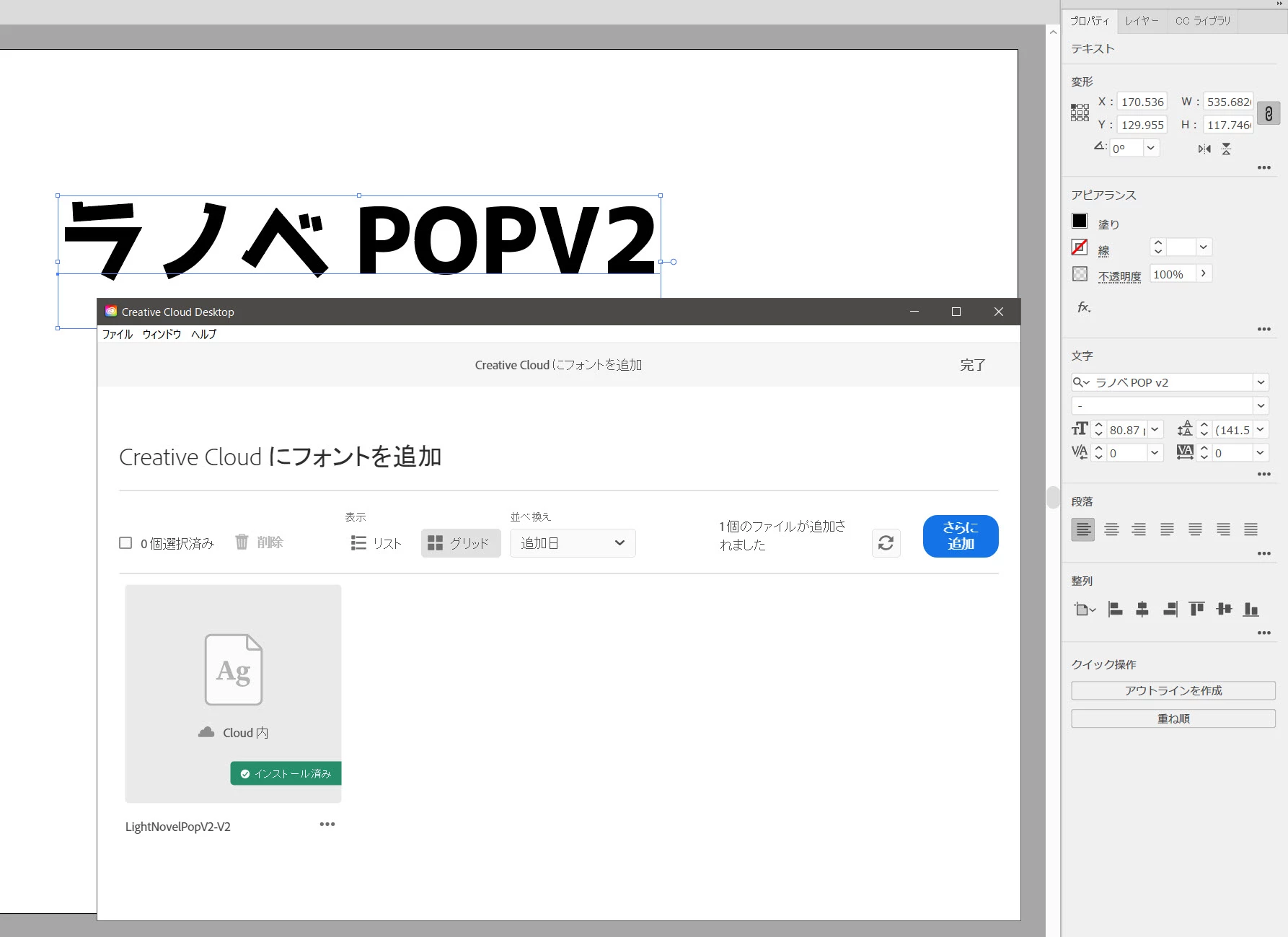
Task: Click the 削除 trash button
Action: 259,542
